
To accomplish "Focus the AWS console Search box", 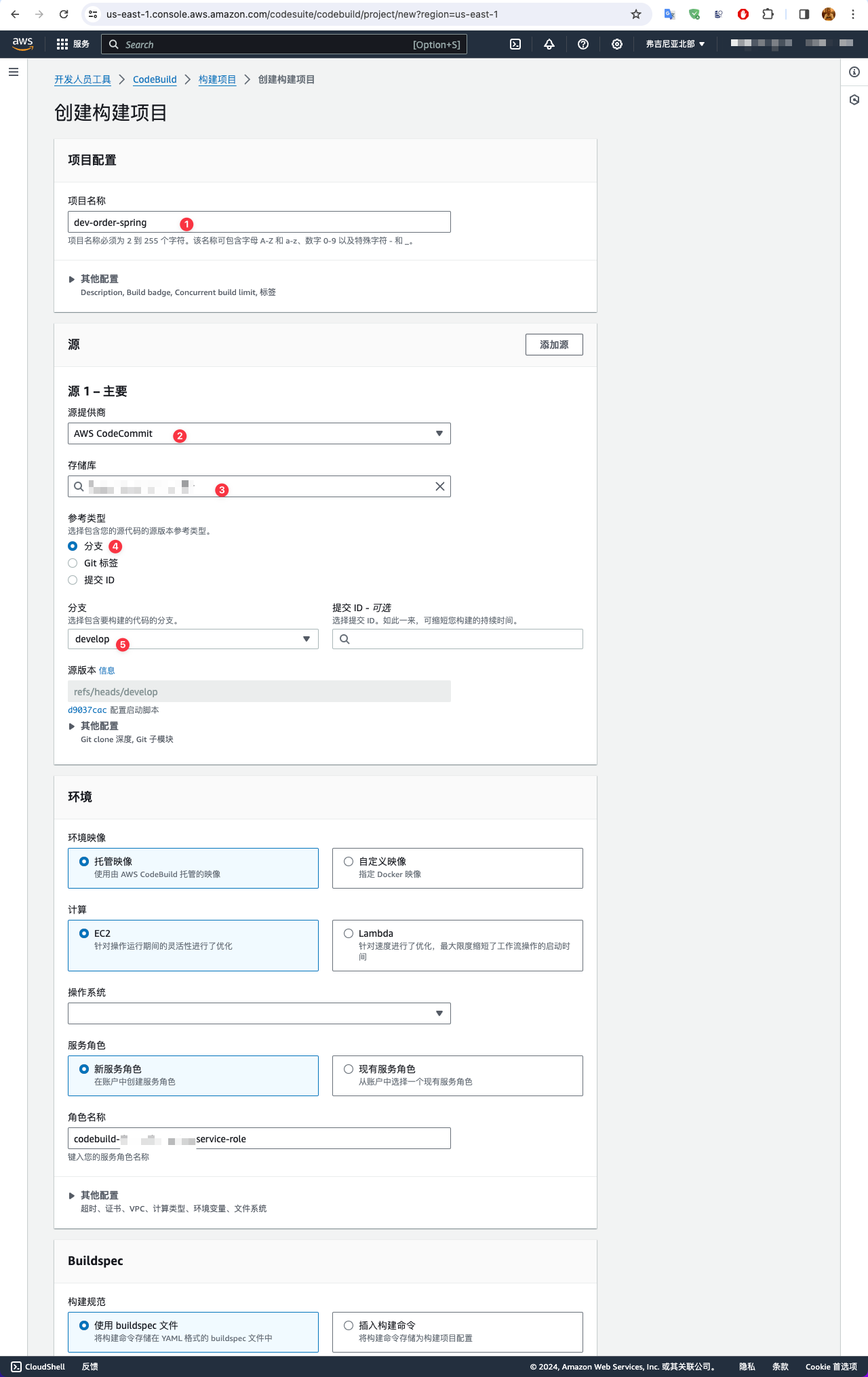I will coord(284,44).
